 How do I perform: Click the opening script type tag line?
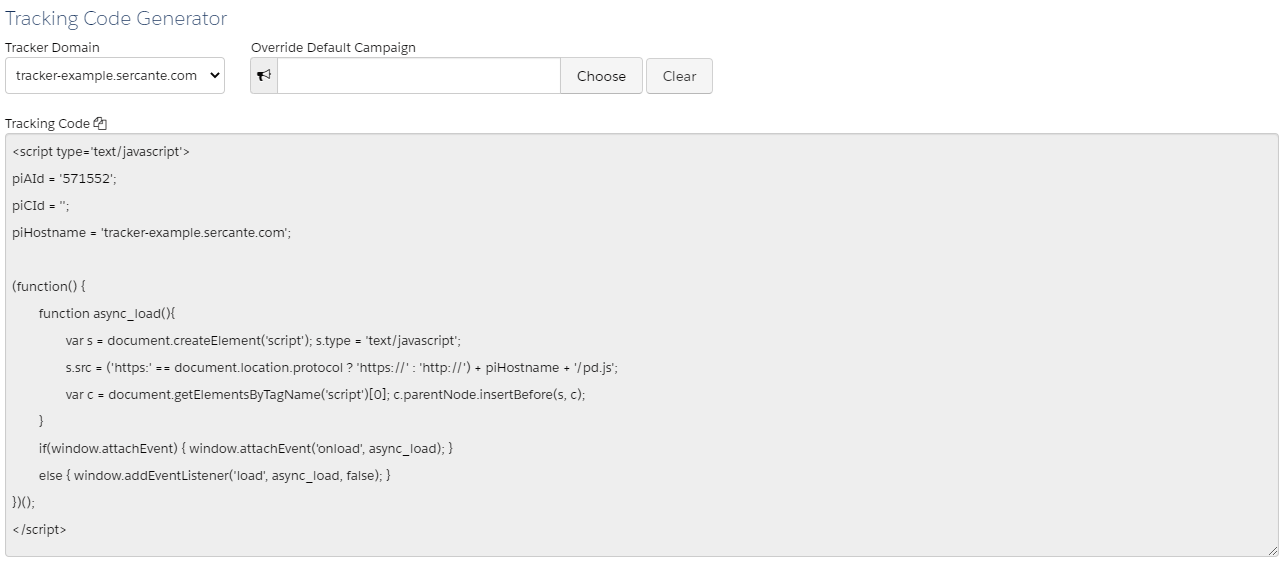pyautogui.click(x=101, y=152)
